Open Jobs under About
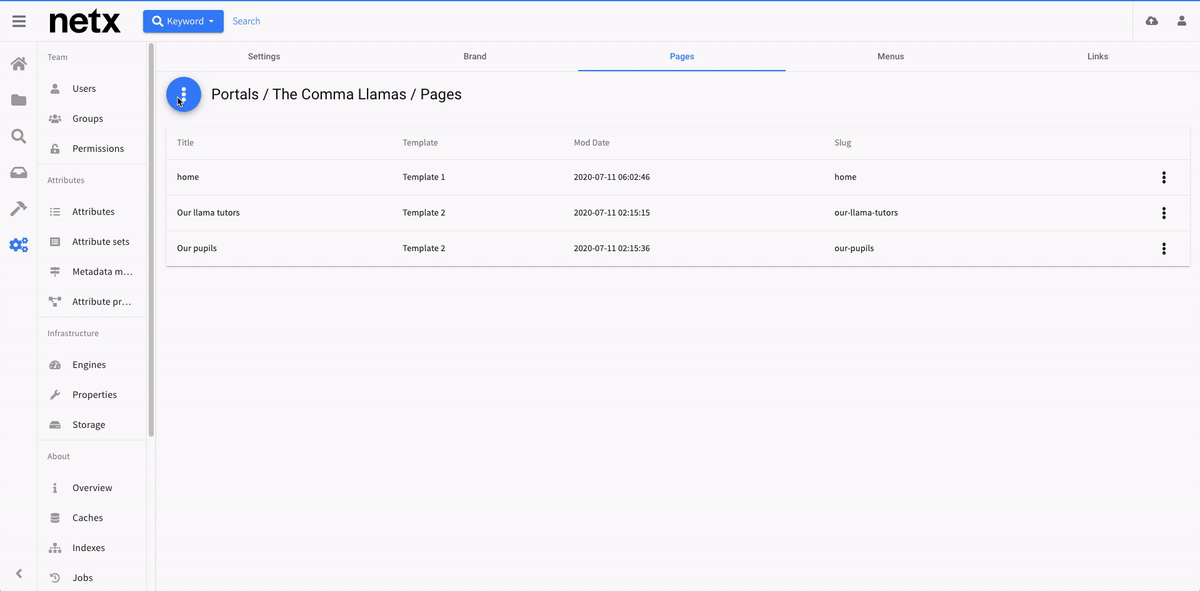This screenshot has width=1200, height=591. coord(92,578)
